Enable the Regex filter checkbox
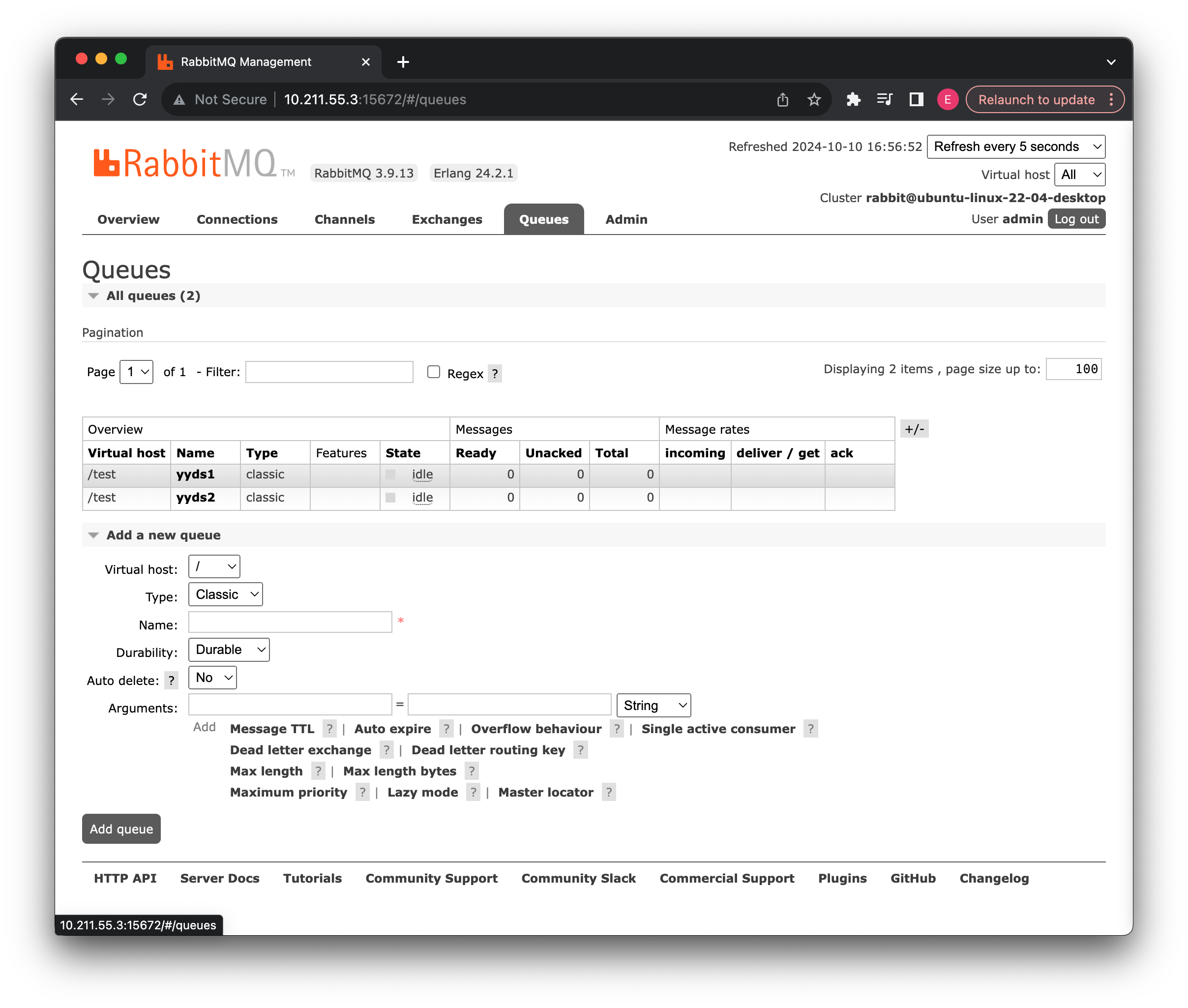The height and width of the screenshot is (1008, 1188). pos(434,372)
